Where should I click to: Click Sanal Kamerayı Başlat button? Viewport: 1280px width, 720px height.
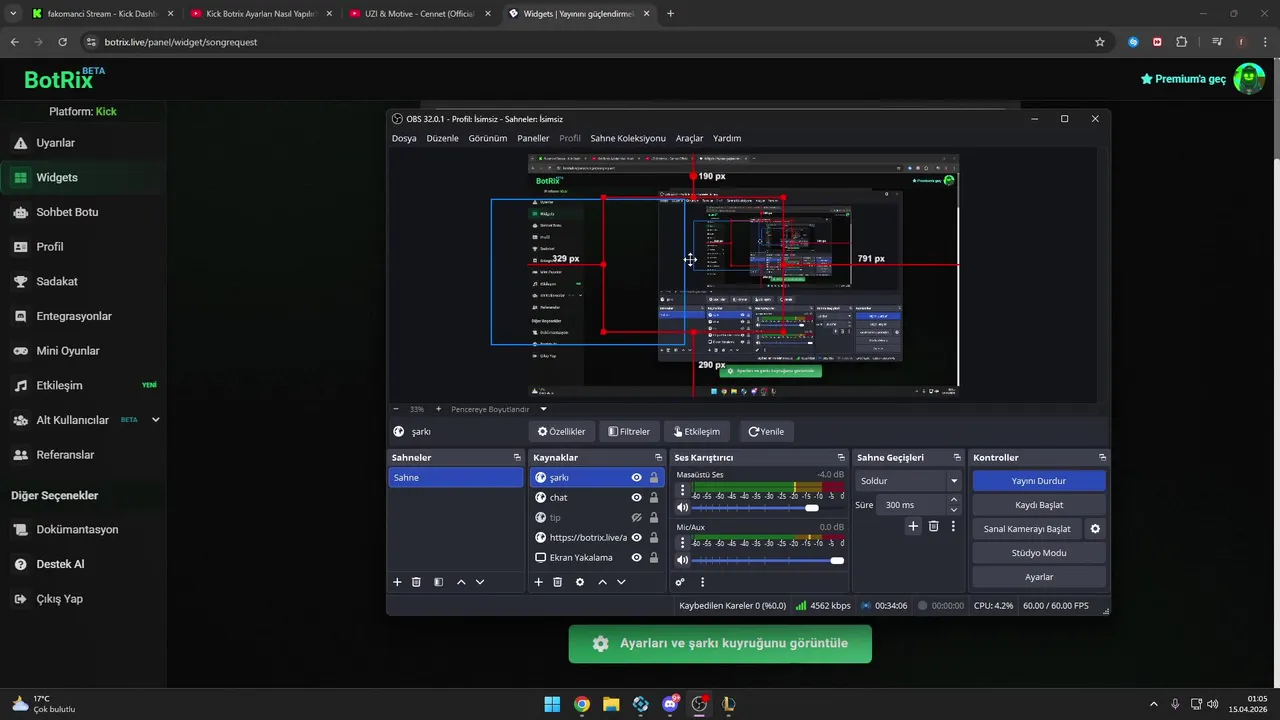click(x=1027, y=529)
